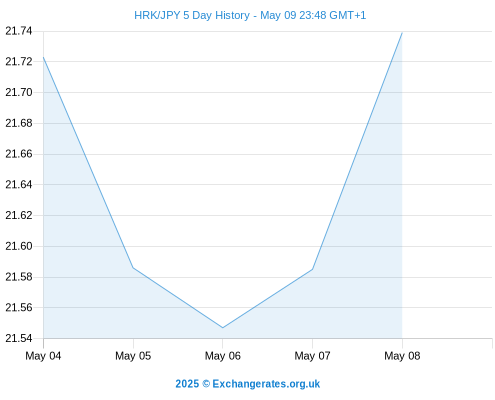Screen dimensions: 495x400
Task: Click the 21.70 y-axis label
Action: (19, 92)
